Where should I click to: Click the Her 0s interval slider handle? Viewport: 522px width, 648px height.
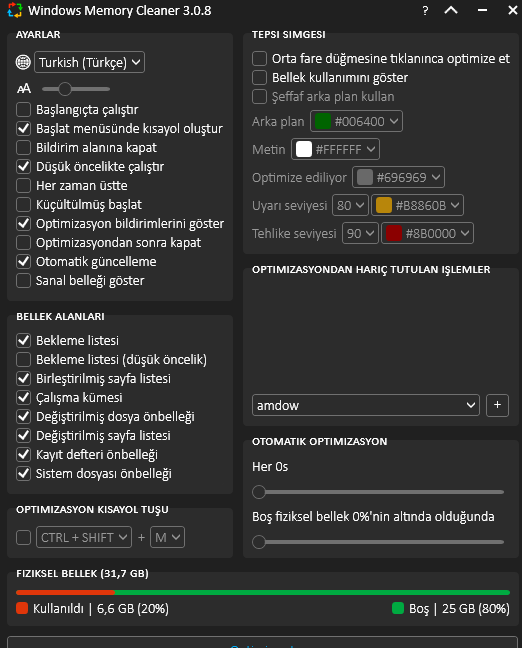pyautogui.click(x=259, y=492)
